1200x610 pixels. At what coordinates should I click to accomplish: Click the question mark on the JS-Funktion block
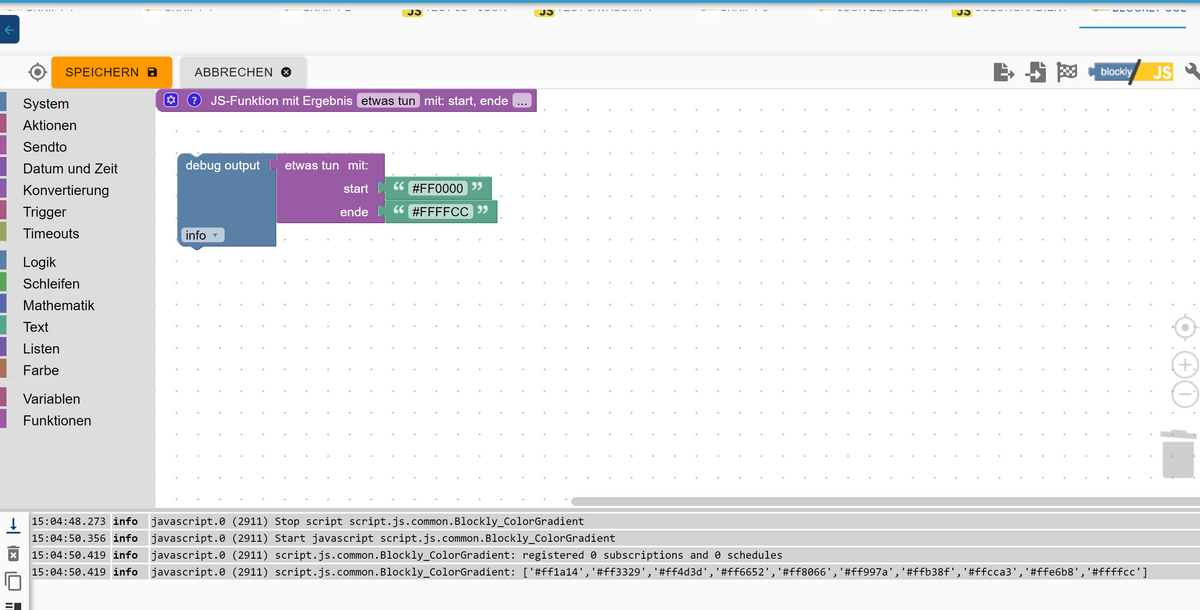(194, 101)
